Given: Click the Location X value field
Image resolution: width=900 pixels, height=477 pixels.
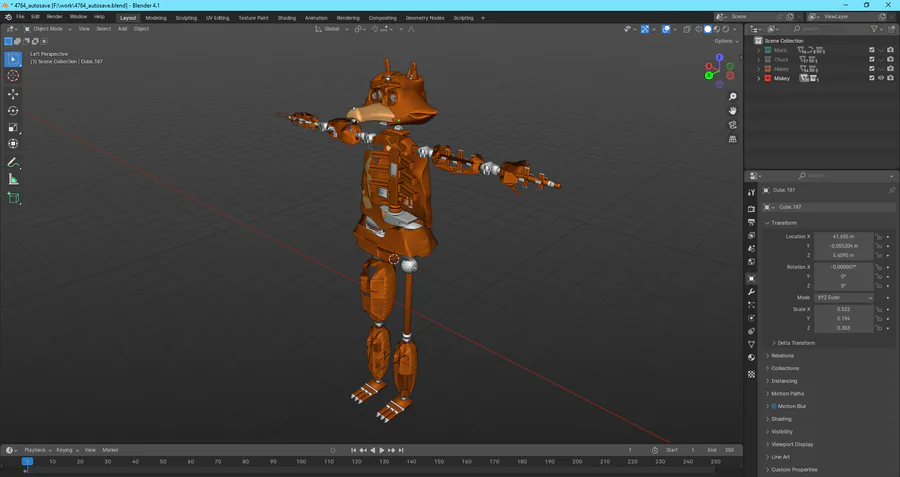Looking at the screenshot, I should click(844, 236).
